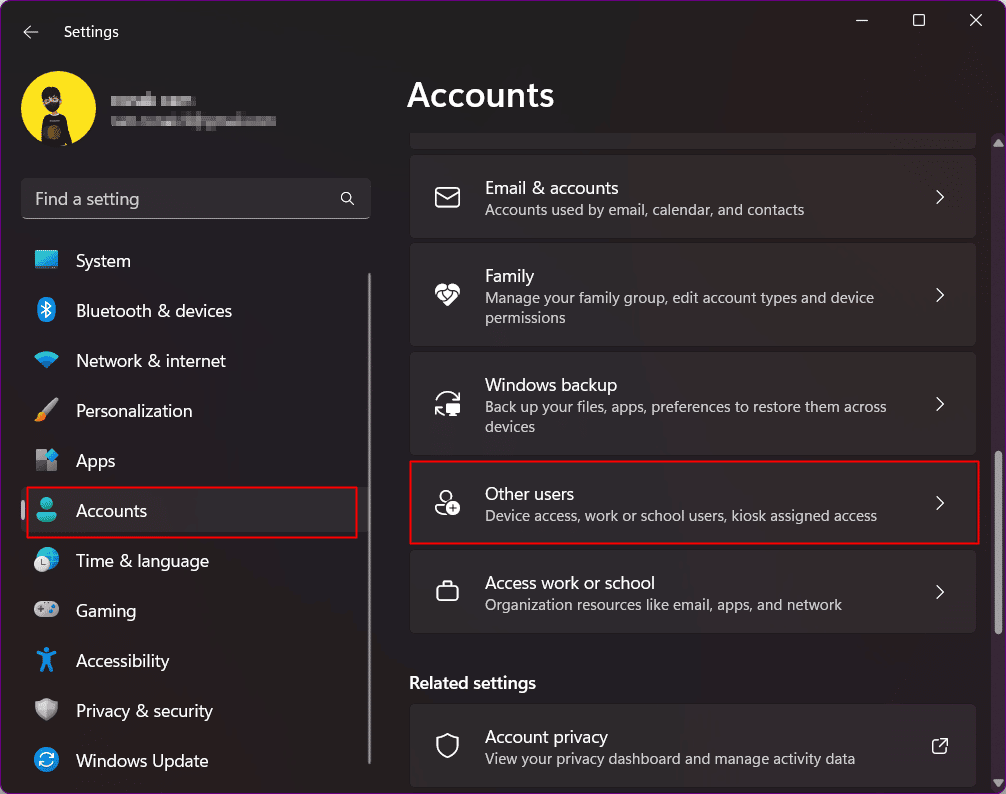Open the user profile avatar picture

[x=58, y=108]
